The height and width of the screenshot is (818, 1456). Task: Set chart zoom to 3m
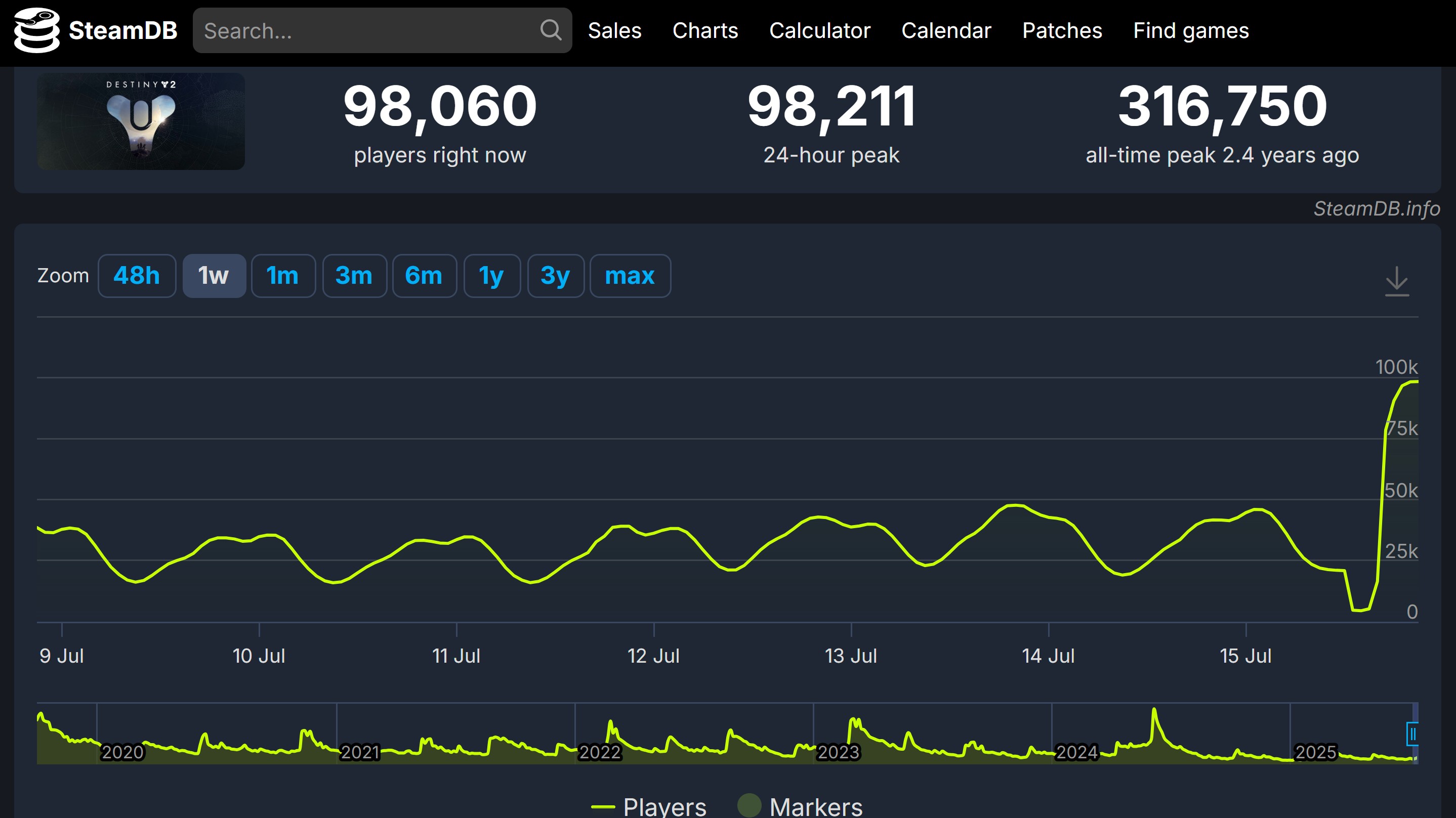click(x=354, y=276)
